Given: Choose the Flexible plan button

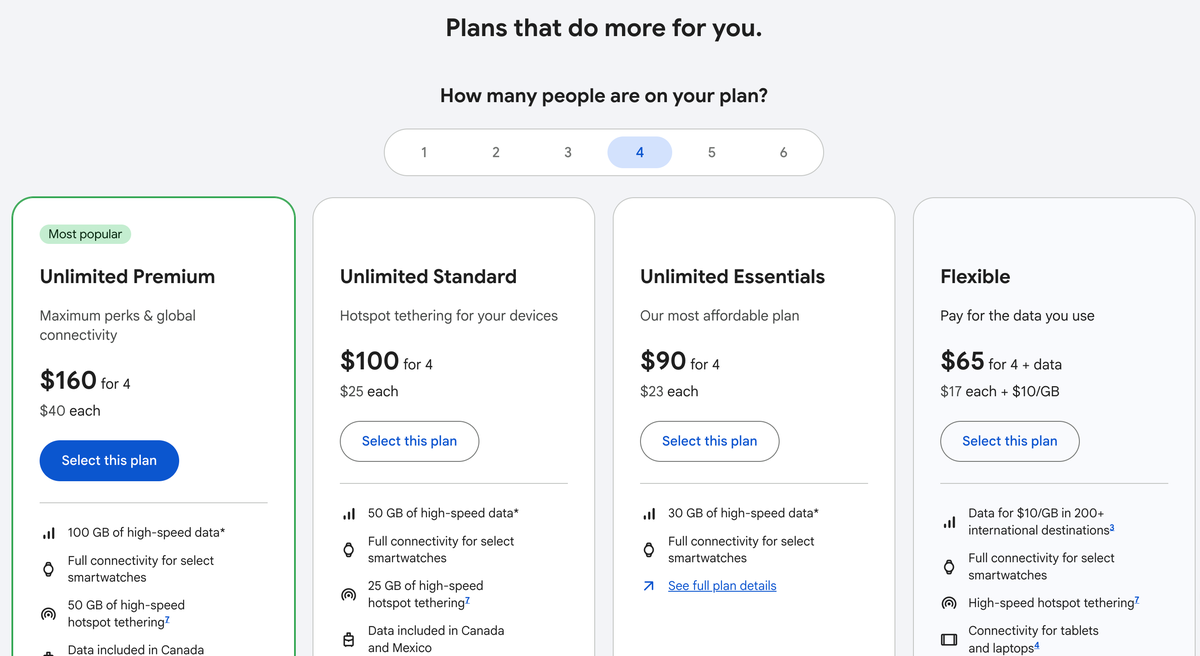Looking at the screenshot, I should coord(1009,441).
